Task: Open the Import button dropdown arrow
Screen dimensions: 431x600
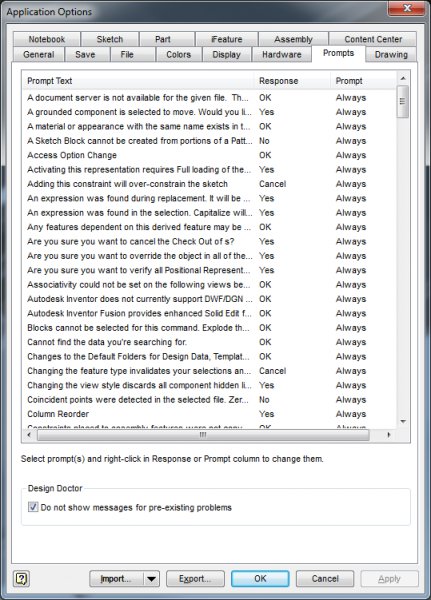Action: pos(152,579)
